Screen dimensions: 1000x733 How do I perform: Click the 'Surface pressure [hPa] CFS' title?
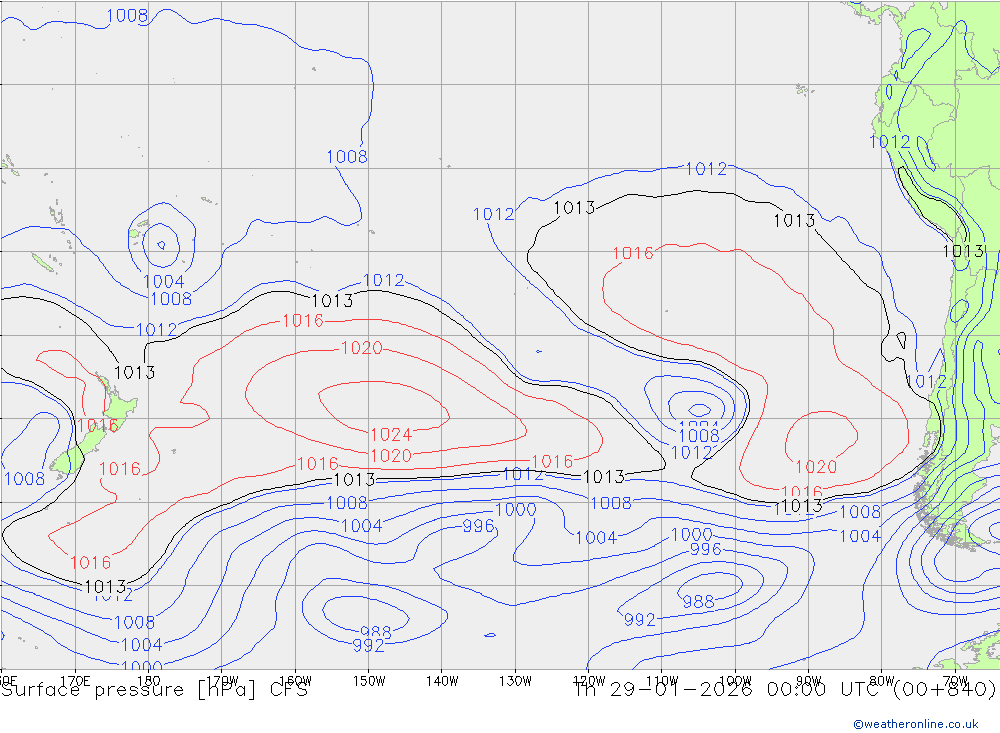154,690
